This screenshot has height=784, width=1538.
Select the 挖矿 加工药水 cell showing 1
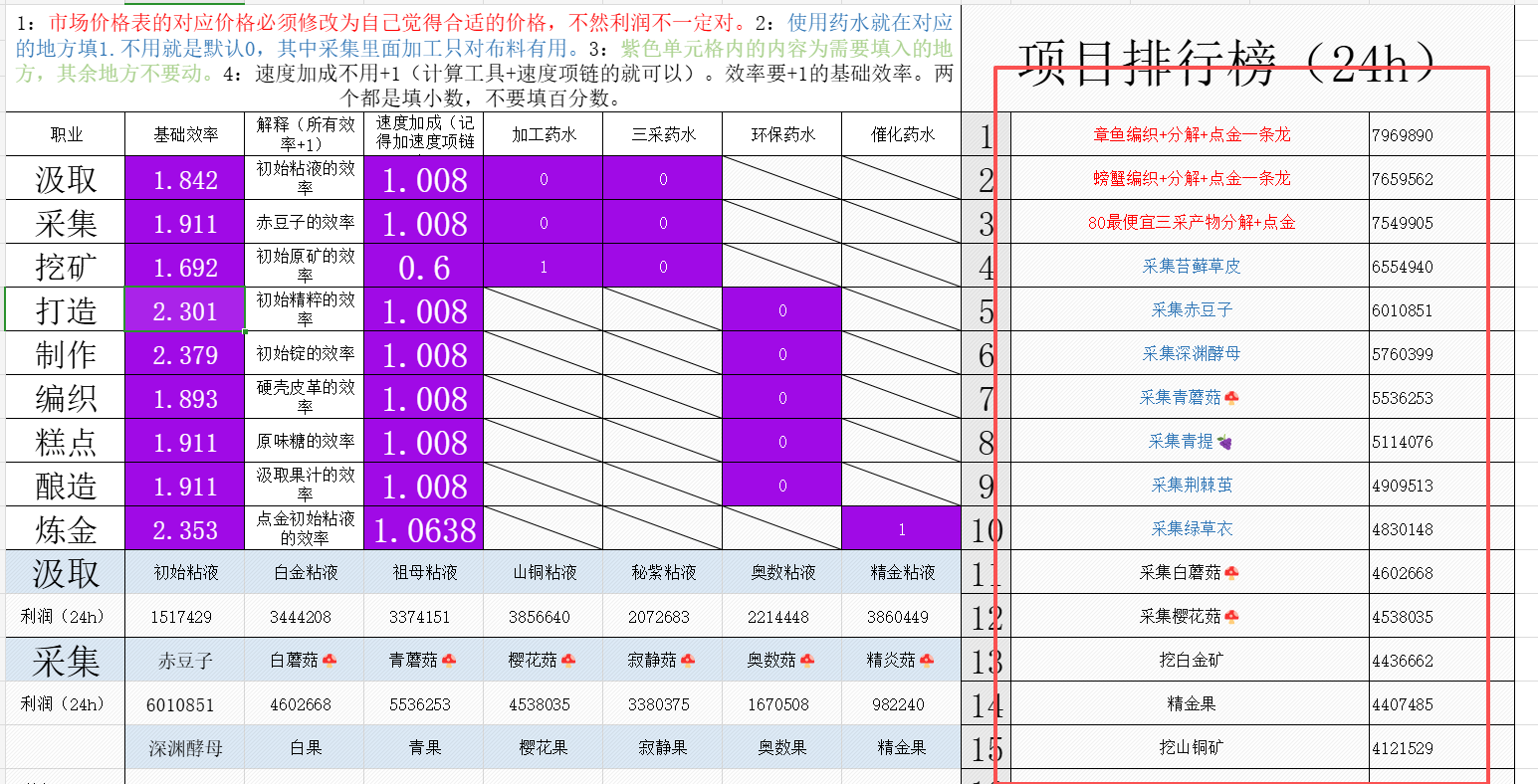[x=543, y=267]
